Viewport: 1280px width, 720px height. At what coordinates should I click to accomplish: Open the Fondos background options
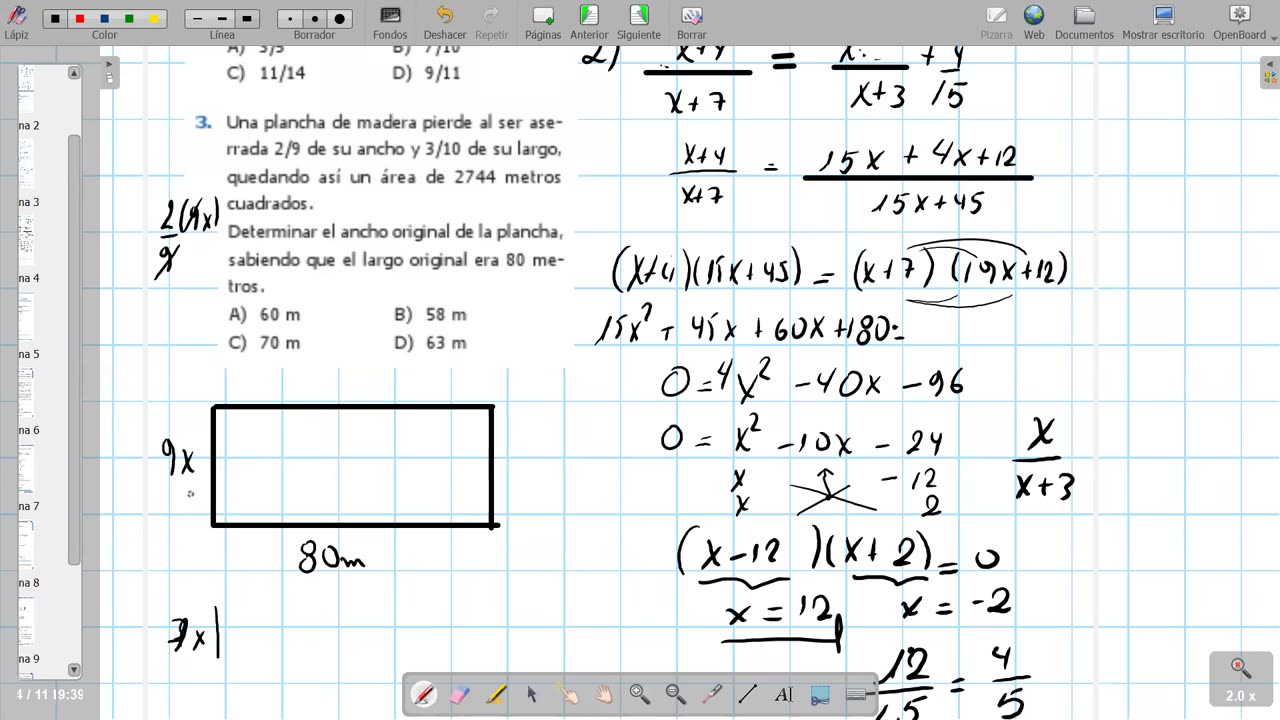tap(390, 22)
